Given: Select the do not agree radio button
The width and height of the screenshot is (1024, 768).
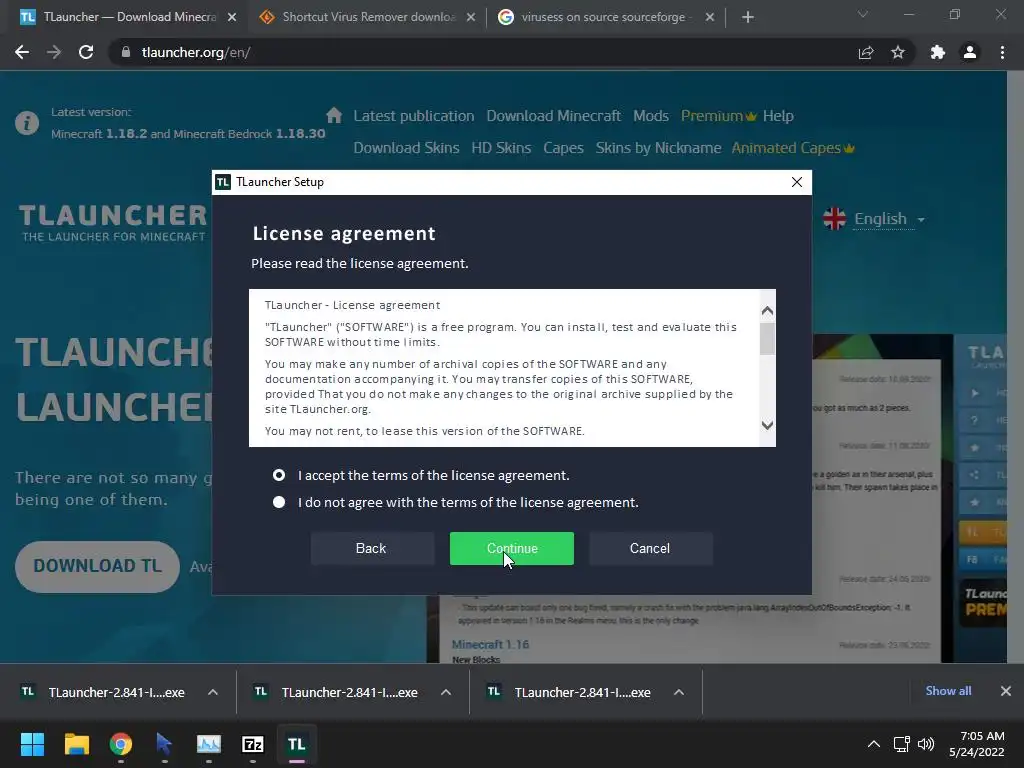Looking at the screenshot, I should click(279, 502).
